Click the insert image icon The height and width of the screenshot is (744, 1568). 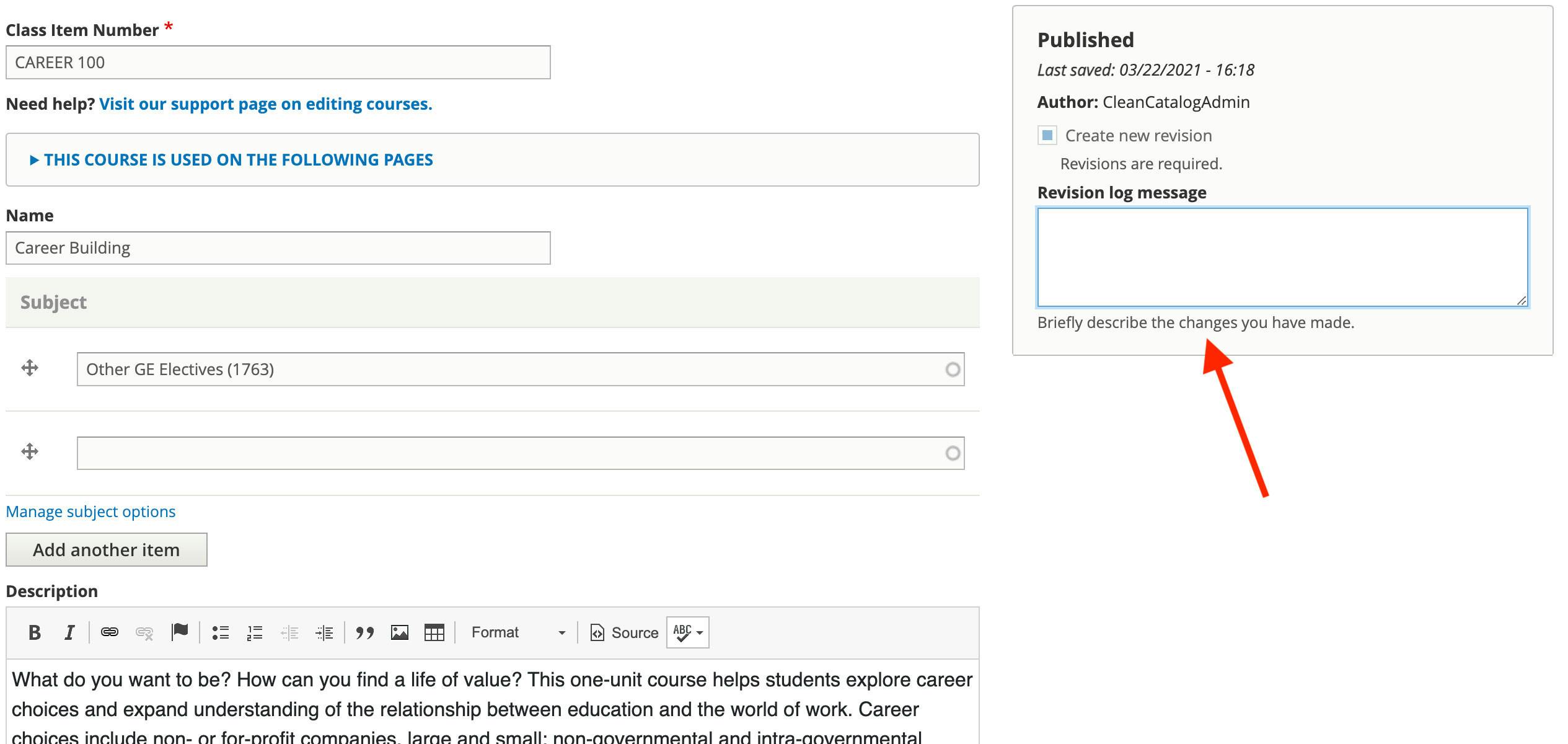click(400, 632)
